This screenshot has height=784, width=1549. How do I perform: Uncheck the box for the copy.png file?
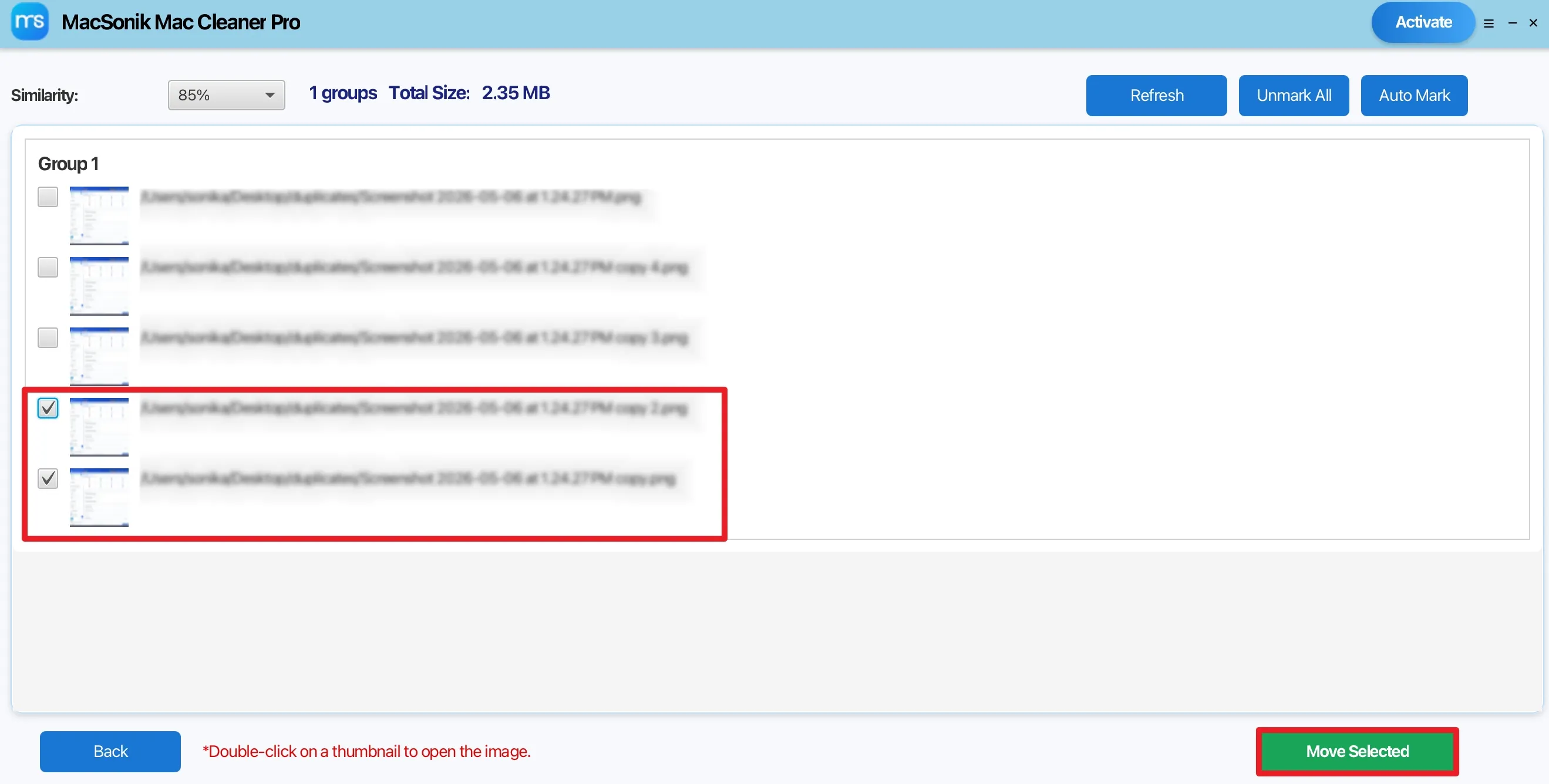coord(48,478)
